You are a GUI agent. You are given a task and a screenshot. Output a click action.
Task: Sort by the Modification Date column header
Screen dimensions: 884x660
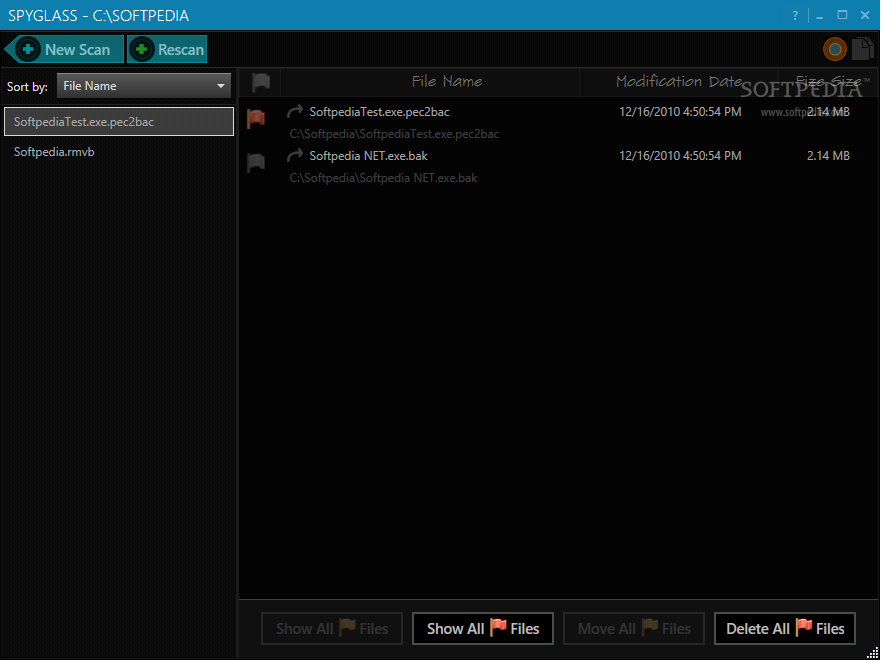[679, 82]
